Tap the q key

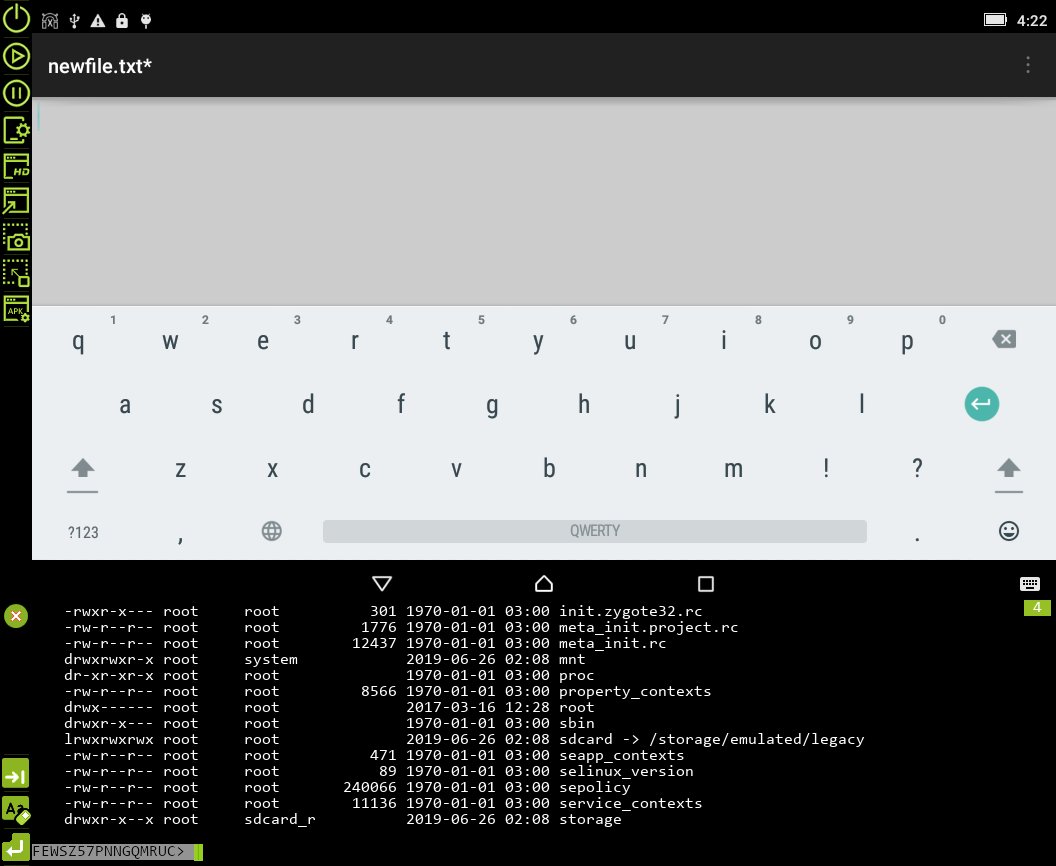tap(78, 341)
